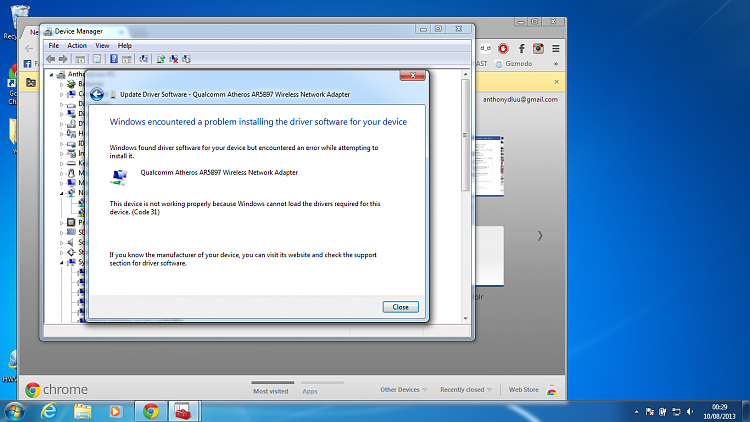Screen dimensions: 750x422
Task: Click the Update Driver Software toolbar icon
Action: (161, 59)
